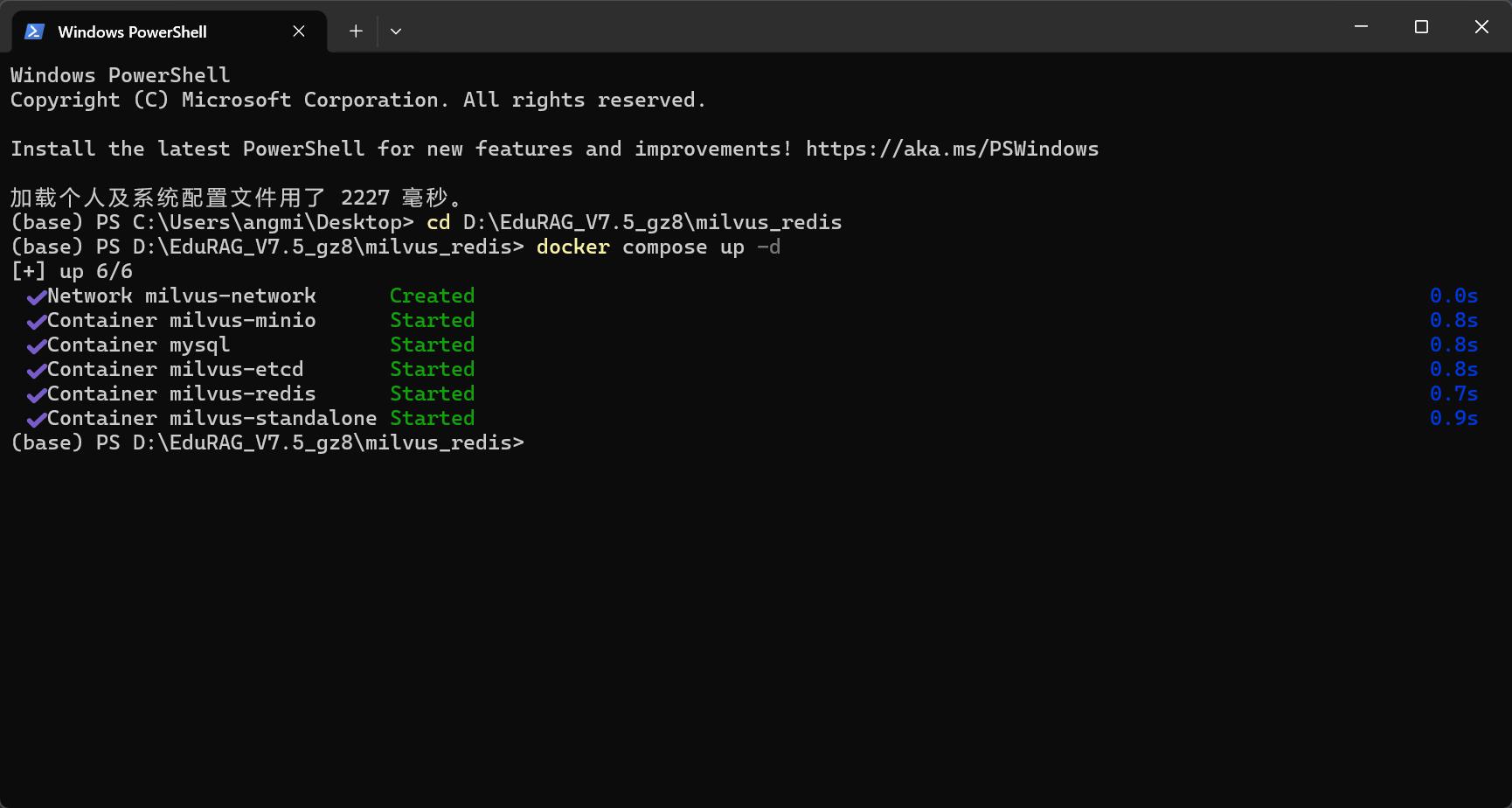Minimize the terminal window
The height and width of the screenshot is (808, 1512).
click(1361, 27)
